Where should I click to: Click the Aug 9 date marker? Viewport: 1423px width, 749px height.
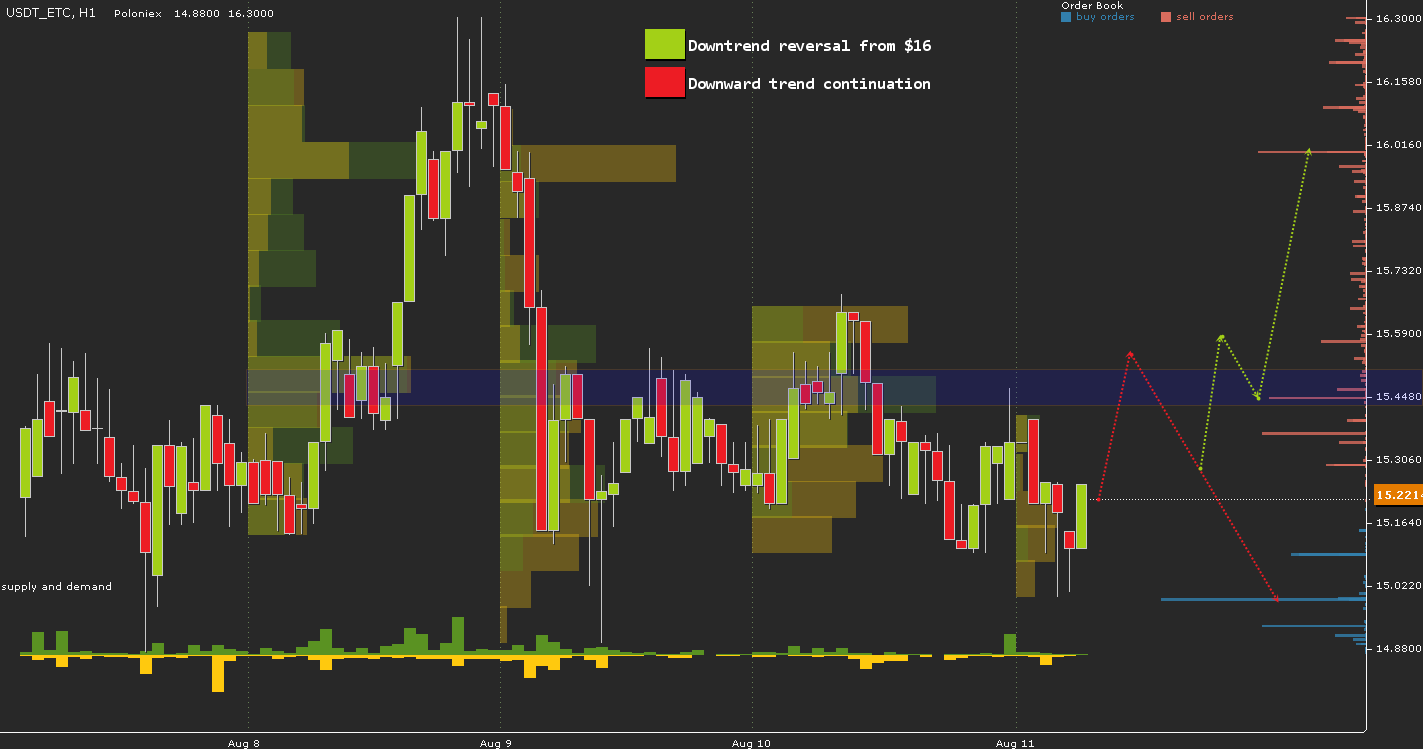point(496,743)
